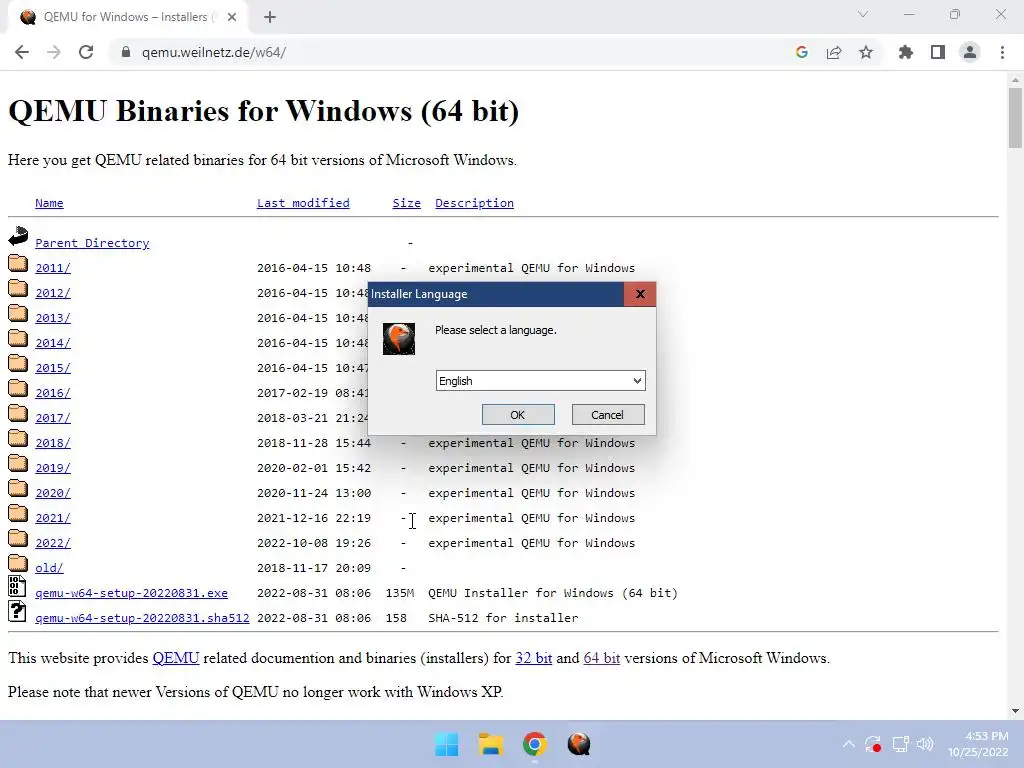Open File Explorer from the taskbar
Viewport: 1024px width, 768px height.
click(490, 744)
